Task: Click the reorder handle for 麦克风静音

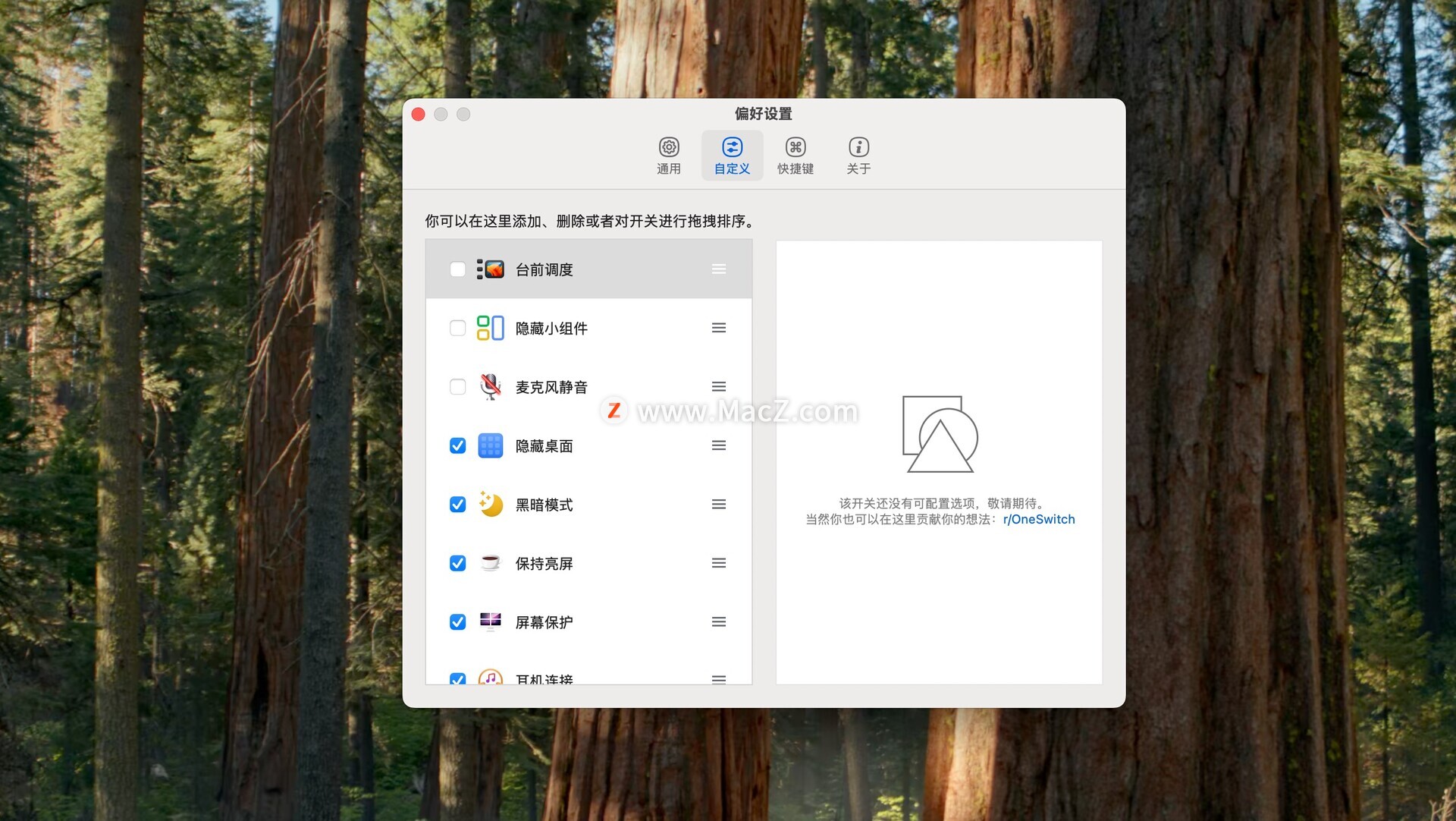Action: 719,387
